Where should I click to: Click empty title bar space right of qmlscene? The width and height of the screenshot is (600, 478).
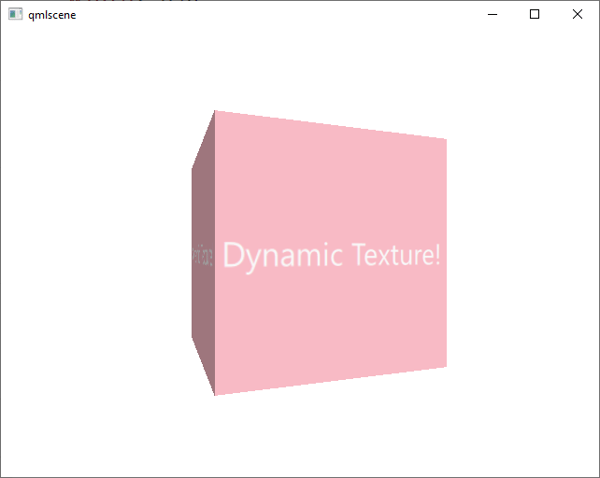pyautogui.click(x=280, y=14)
